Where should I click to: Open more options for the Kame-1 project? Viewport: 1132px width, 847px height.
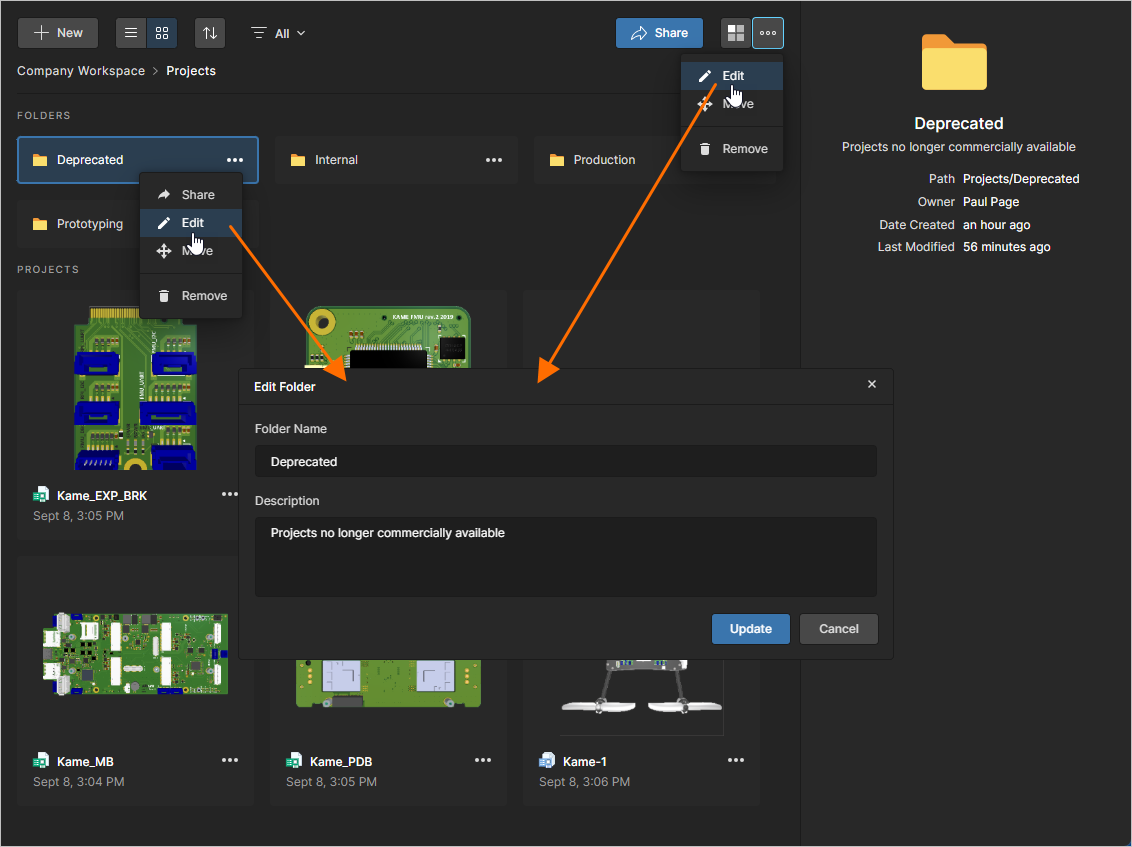736,760
